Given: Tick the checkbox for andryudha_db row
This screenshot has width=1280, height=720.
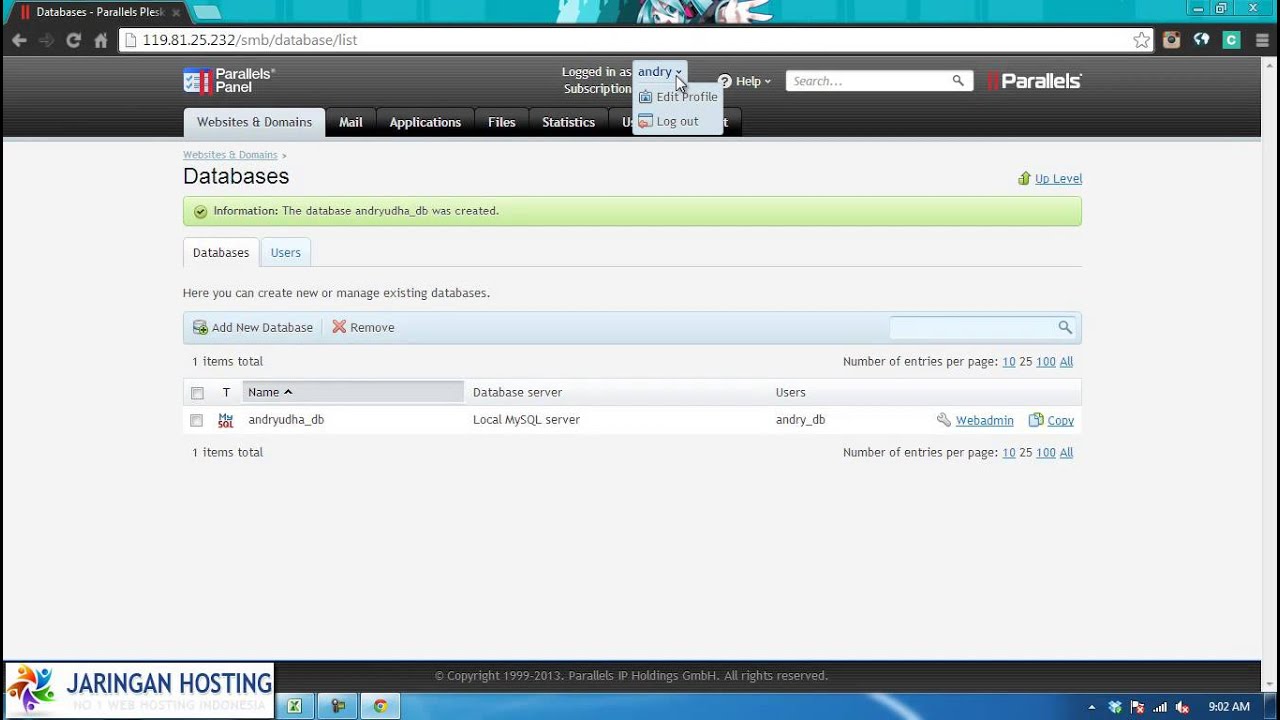Looking at the screenshot, I should pyautogui.click(x=197, y=421).
